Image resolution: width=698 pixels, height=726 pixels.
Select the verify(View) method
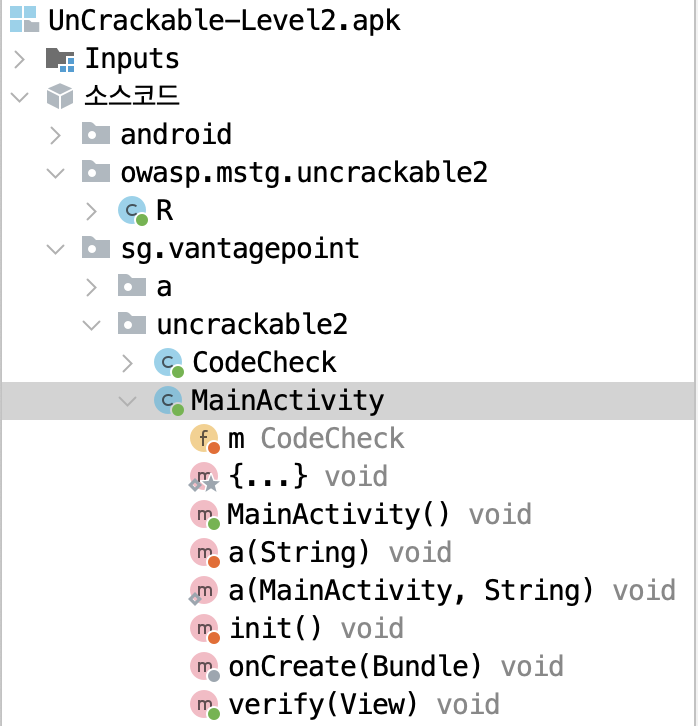(322, 705)
